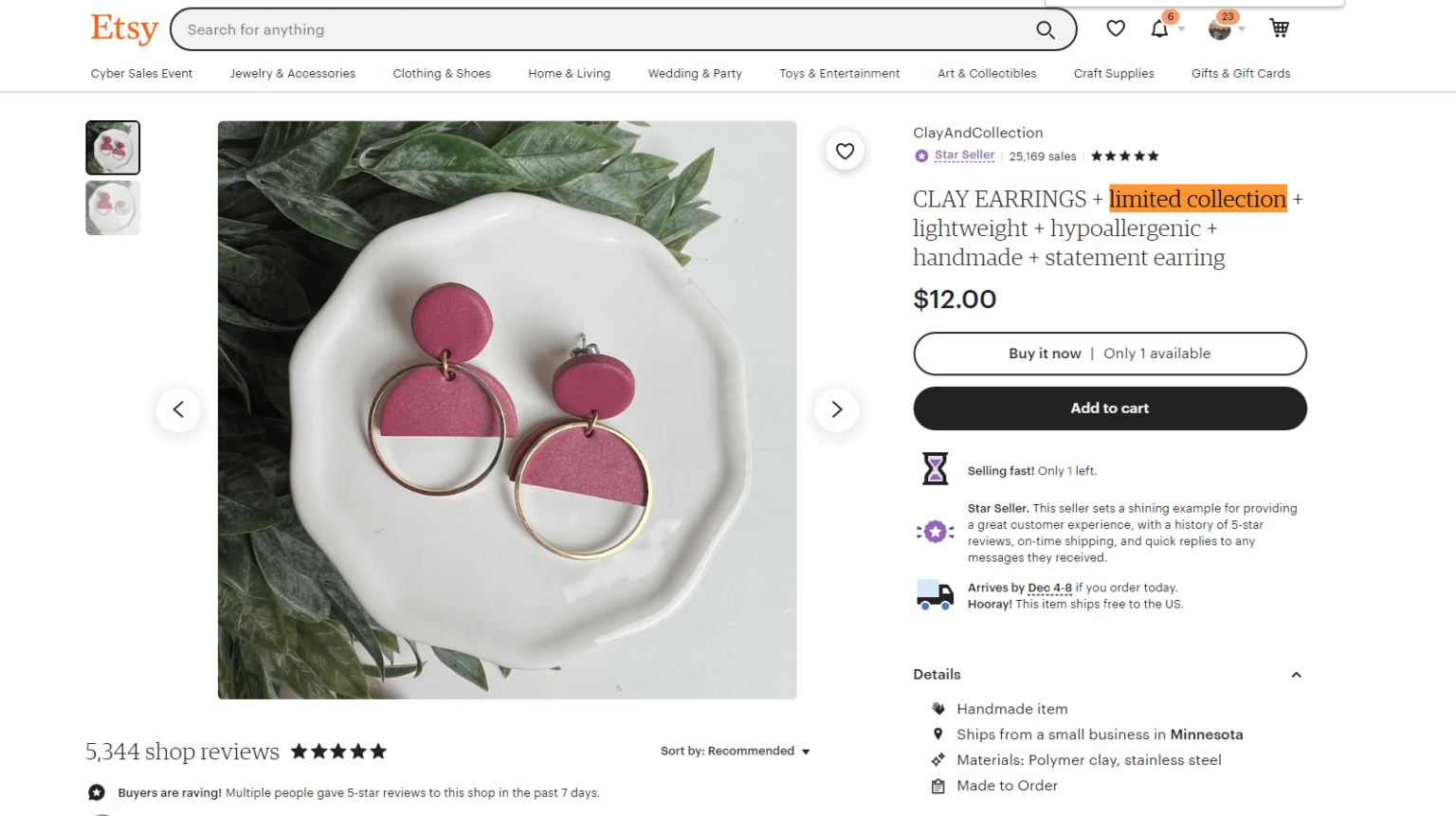
Task: Show the next product photo
Action: click(836, 409)
